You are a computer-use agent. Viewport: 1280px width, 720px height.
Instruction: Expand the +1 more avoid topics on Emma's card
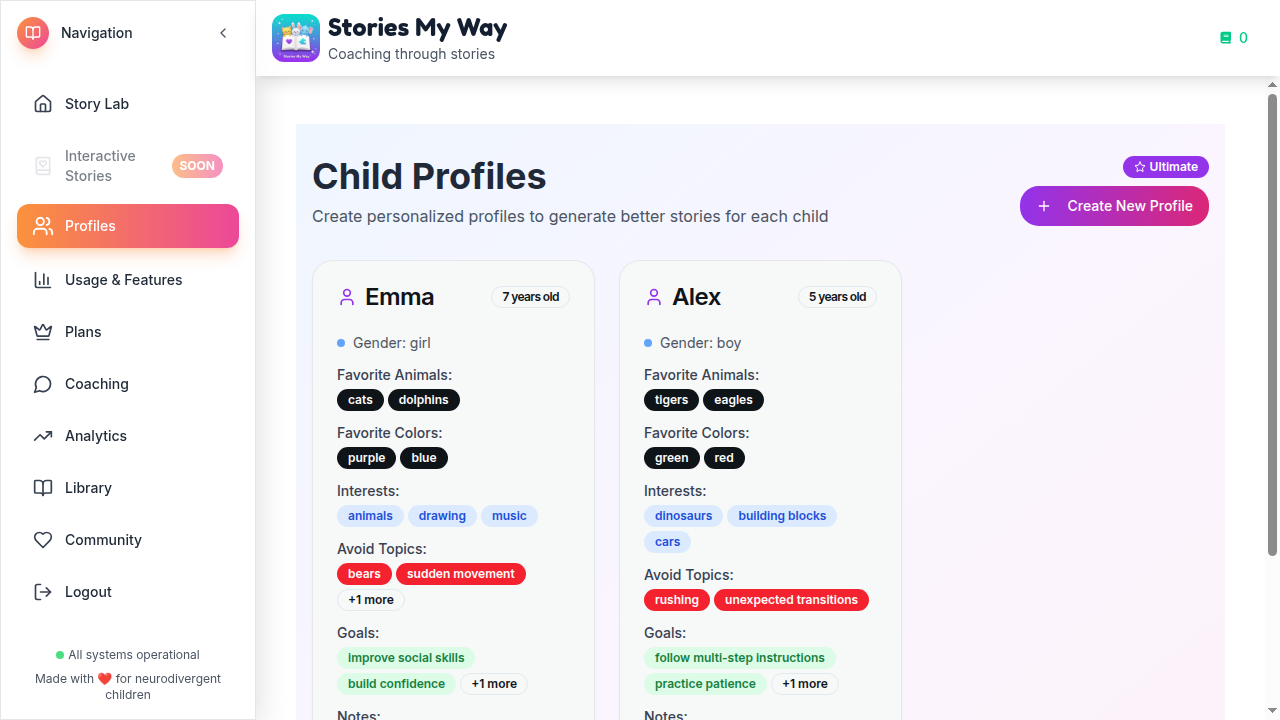(x=370, y=599)
